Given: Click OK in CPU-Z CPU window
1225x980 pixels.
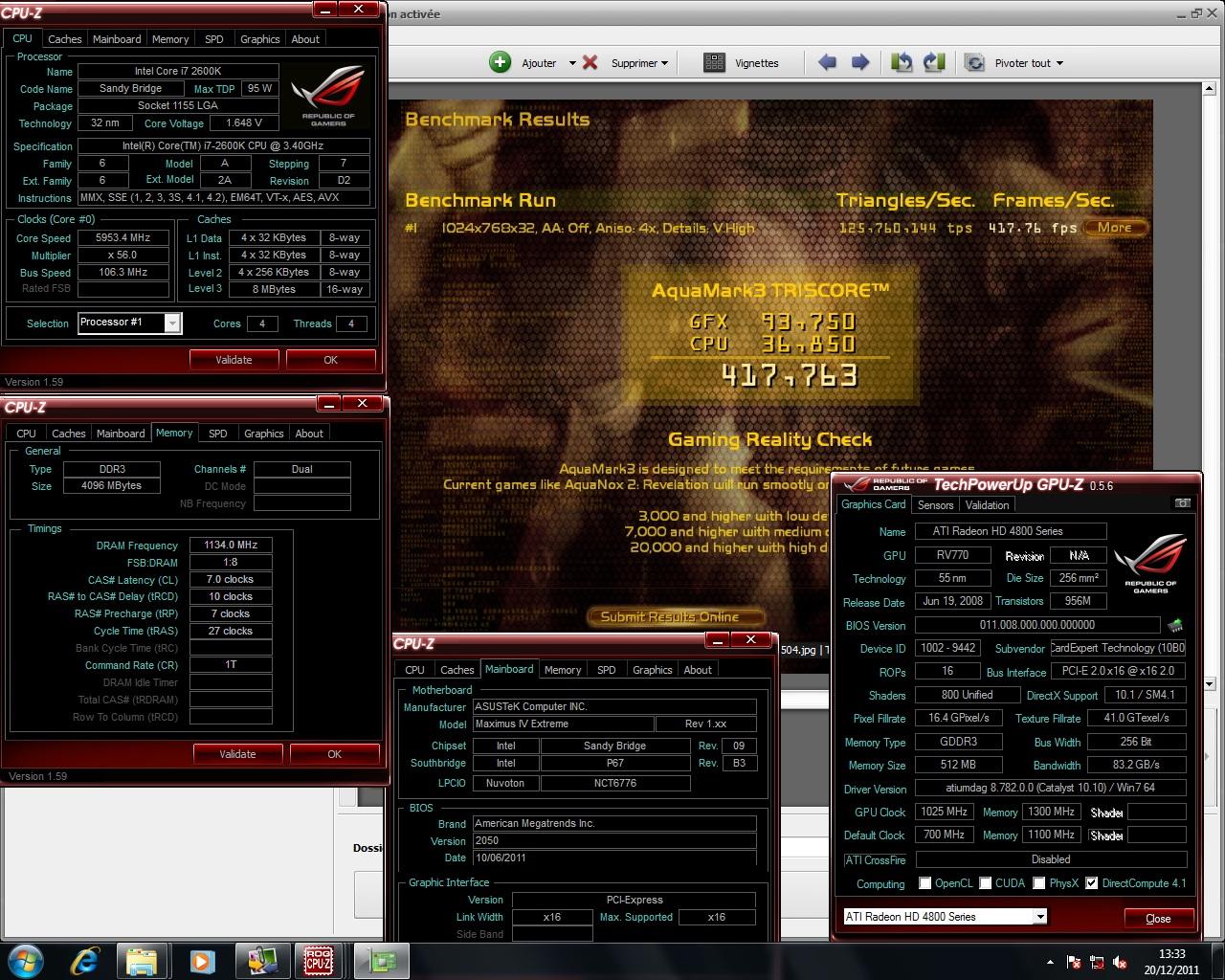Looking at the screenshot, I should click(330, 360).
